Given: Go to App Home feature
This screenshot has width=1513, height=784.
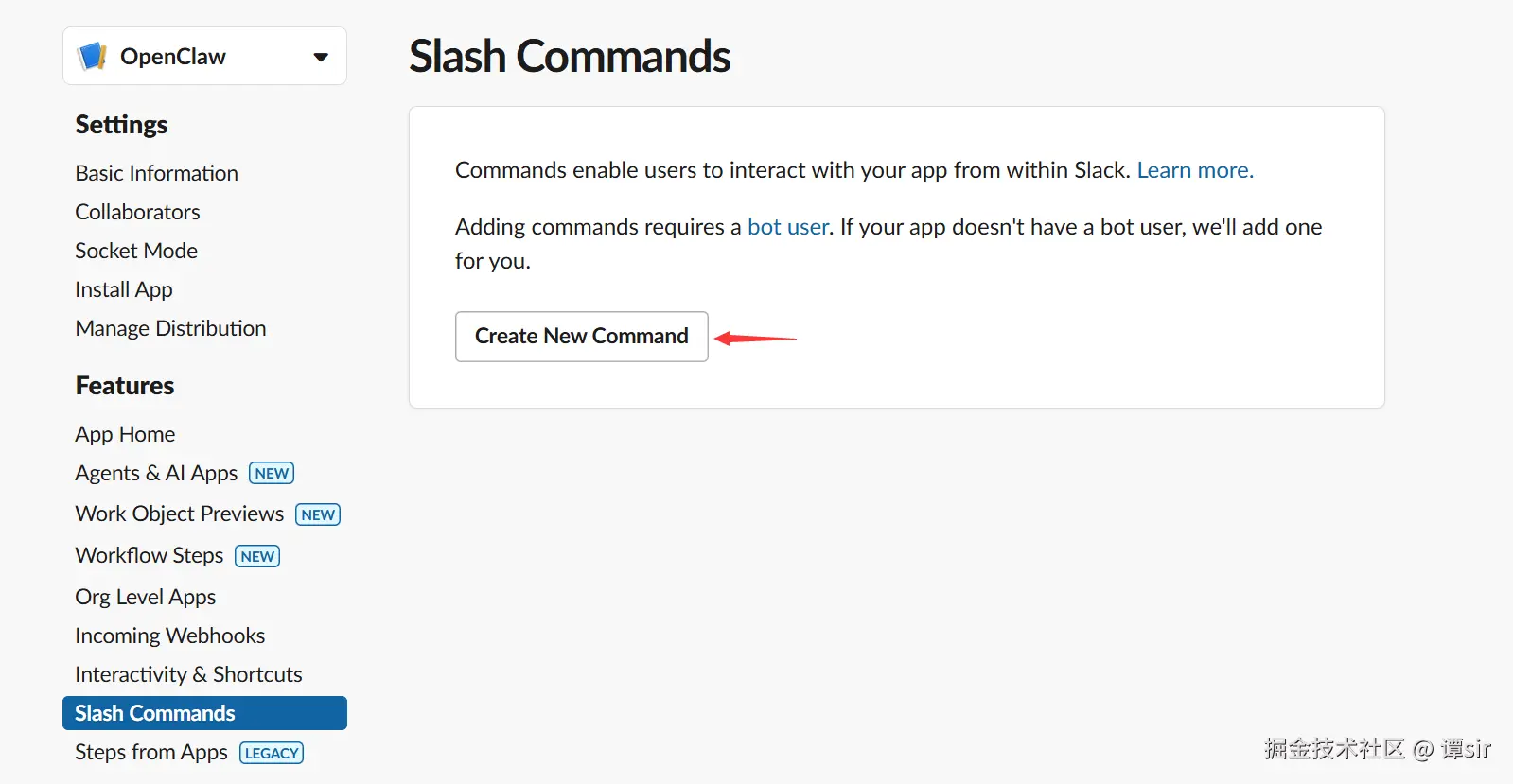Looking at the screenshot, I should [x=125, y=434].
